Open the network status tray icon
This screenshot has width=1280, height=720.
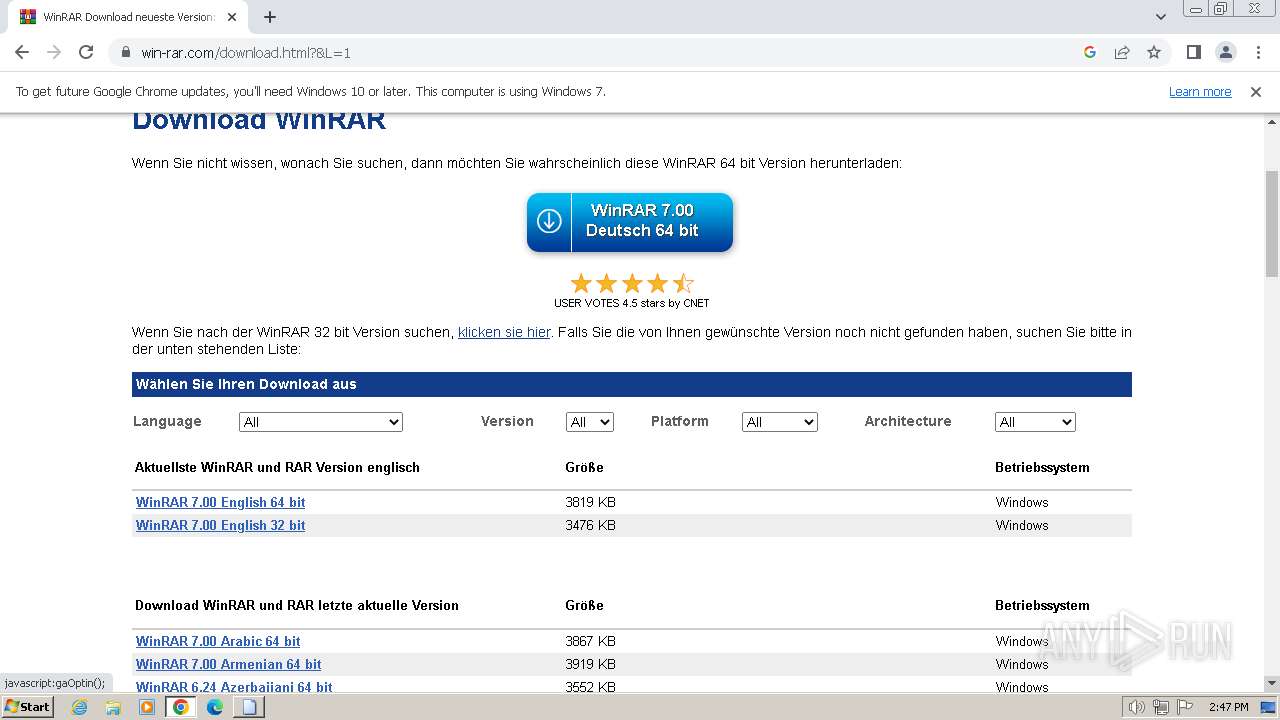pyautogui.click(x=1161, y=707)
